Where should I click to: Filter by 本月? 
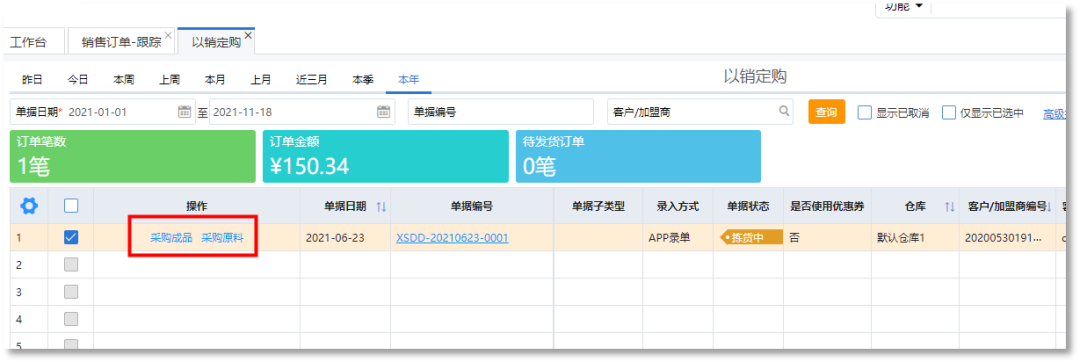(215, 80)
